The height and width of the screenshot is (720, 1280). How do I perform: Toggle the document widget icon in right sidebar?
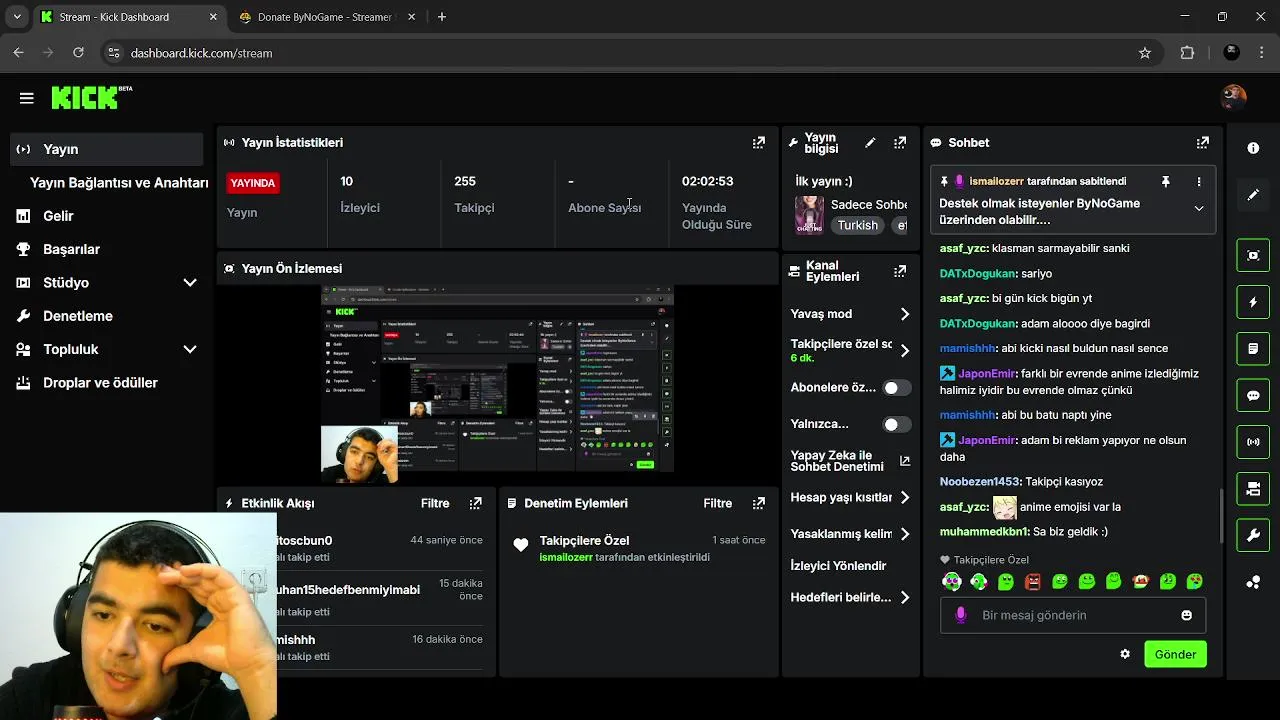(1253, 349)
